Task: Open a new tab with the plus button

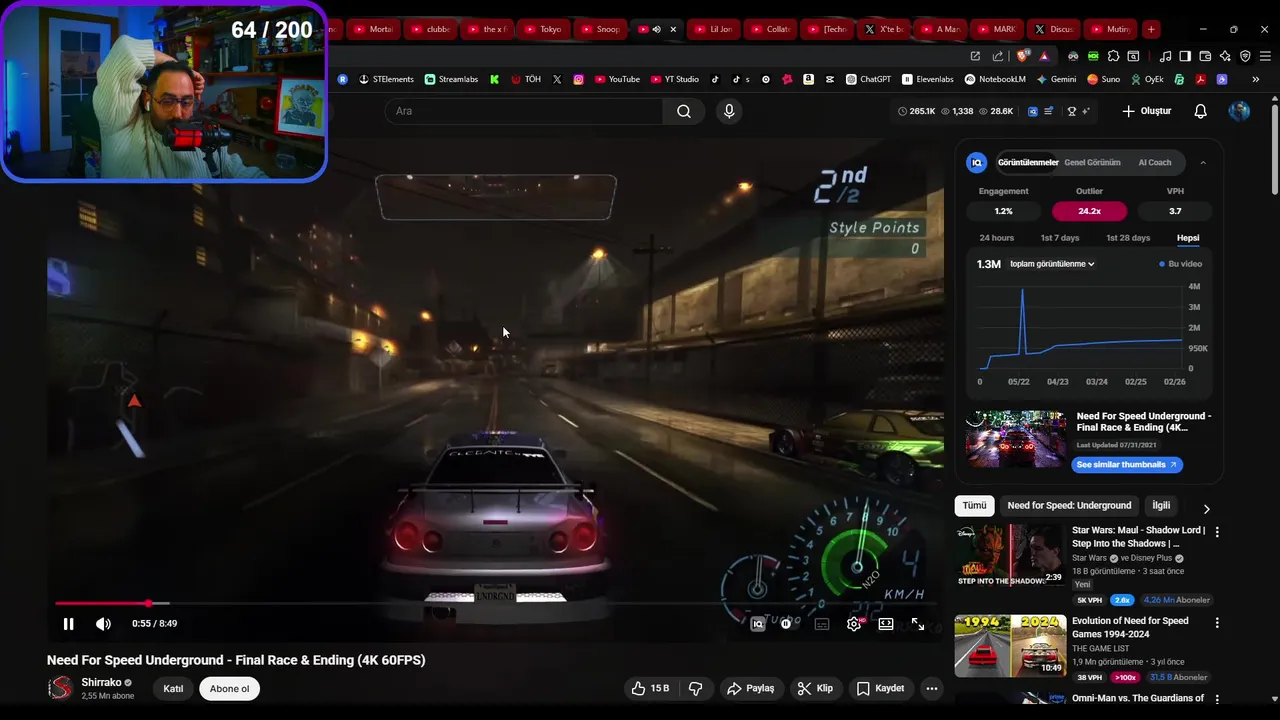Action: (1151, 29)
